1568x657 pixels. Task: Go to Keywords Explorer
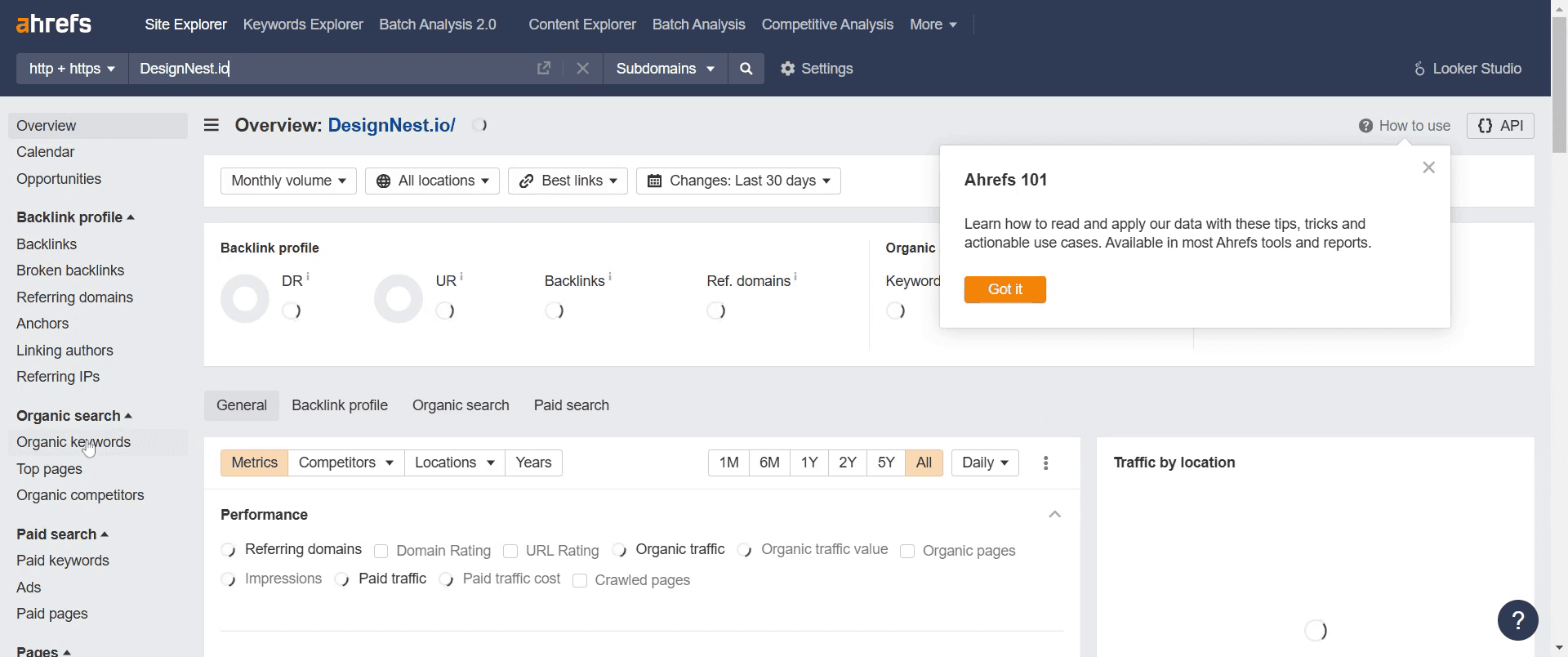(x=303, y=25)
